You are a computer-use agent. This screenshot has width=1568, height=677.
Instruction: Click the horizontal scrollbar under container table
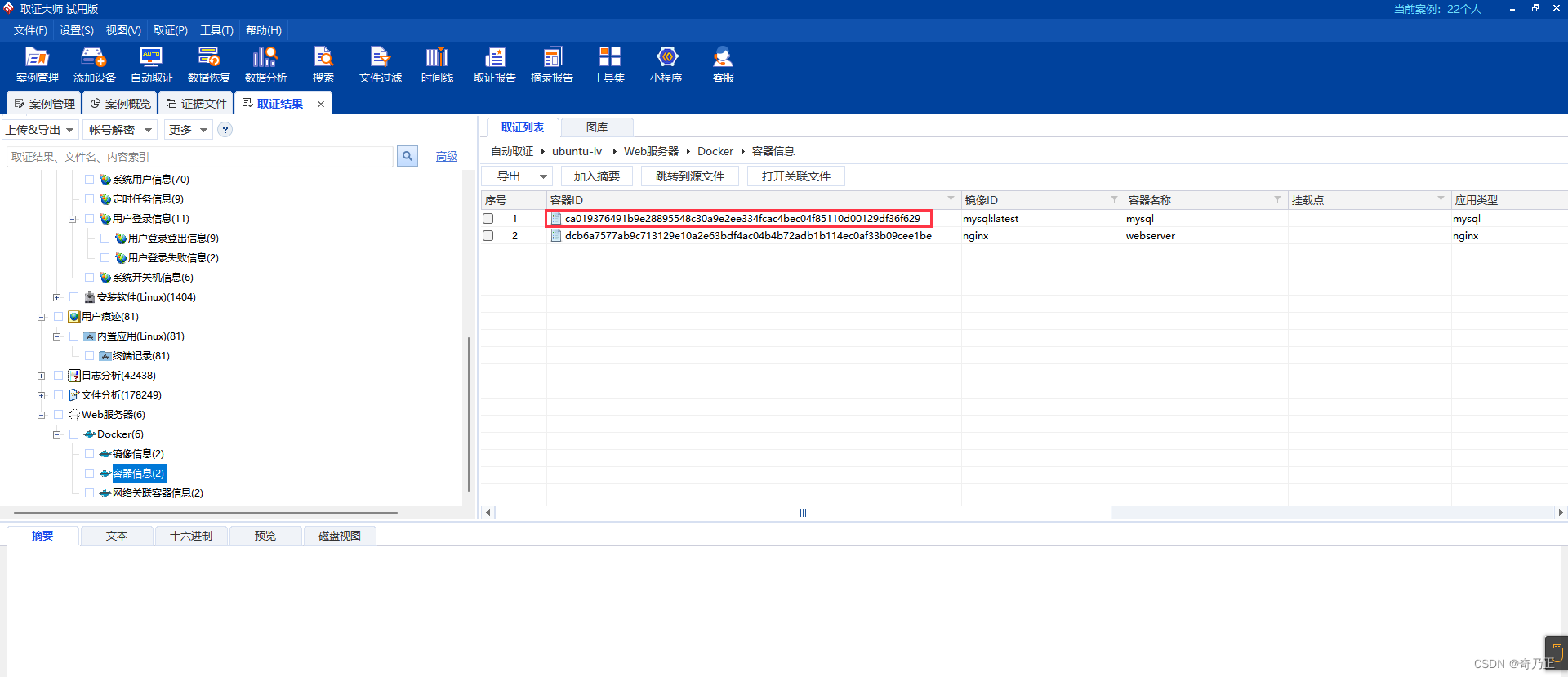coord(803,513)
